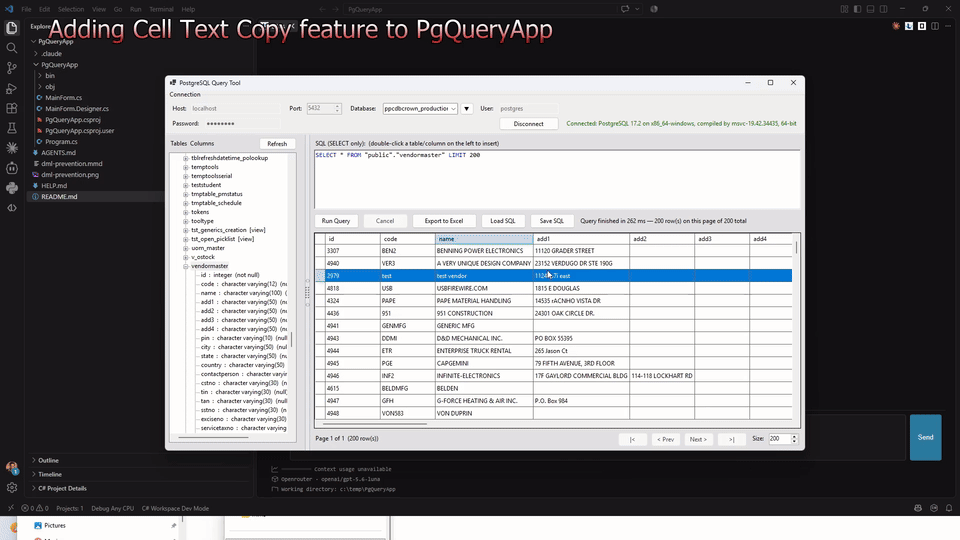Click the Load SQL button

coord(503,221)
